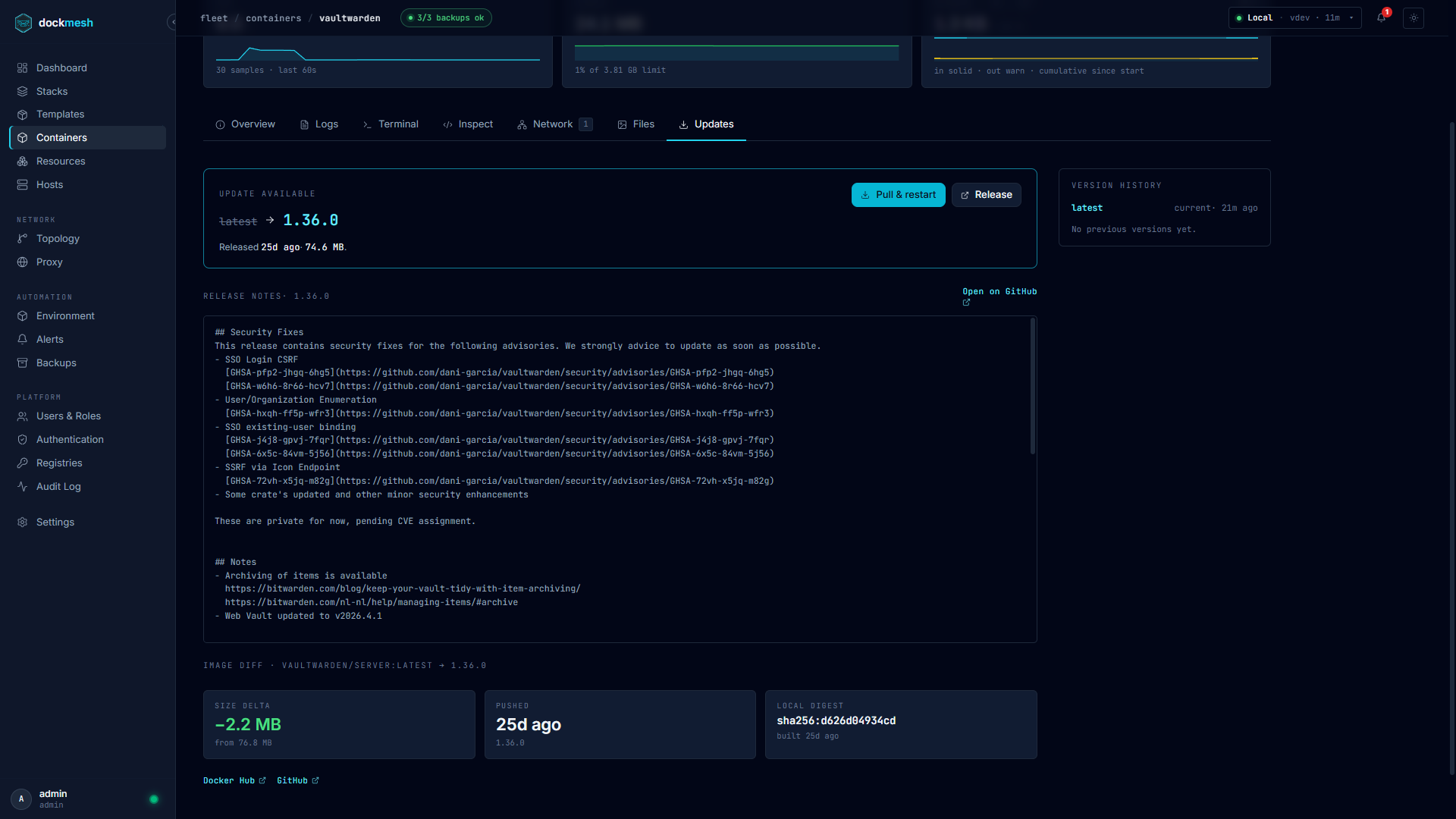This screenshot has height=819, width=1456.
Task: Open the Registries key item
Action: 23,463
